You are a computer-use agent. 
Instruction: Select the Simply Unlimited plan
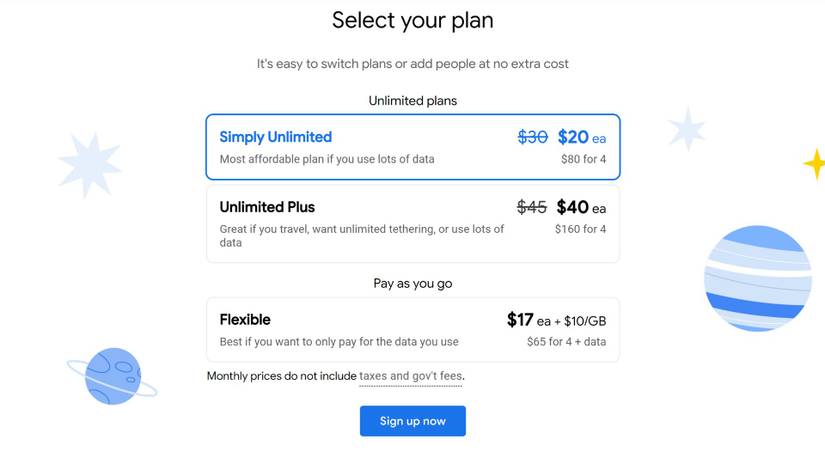pos(276,137)
